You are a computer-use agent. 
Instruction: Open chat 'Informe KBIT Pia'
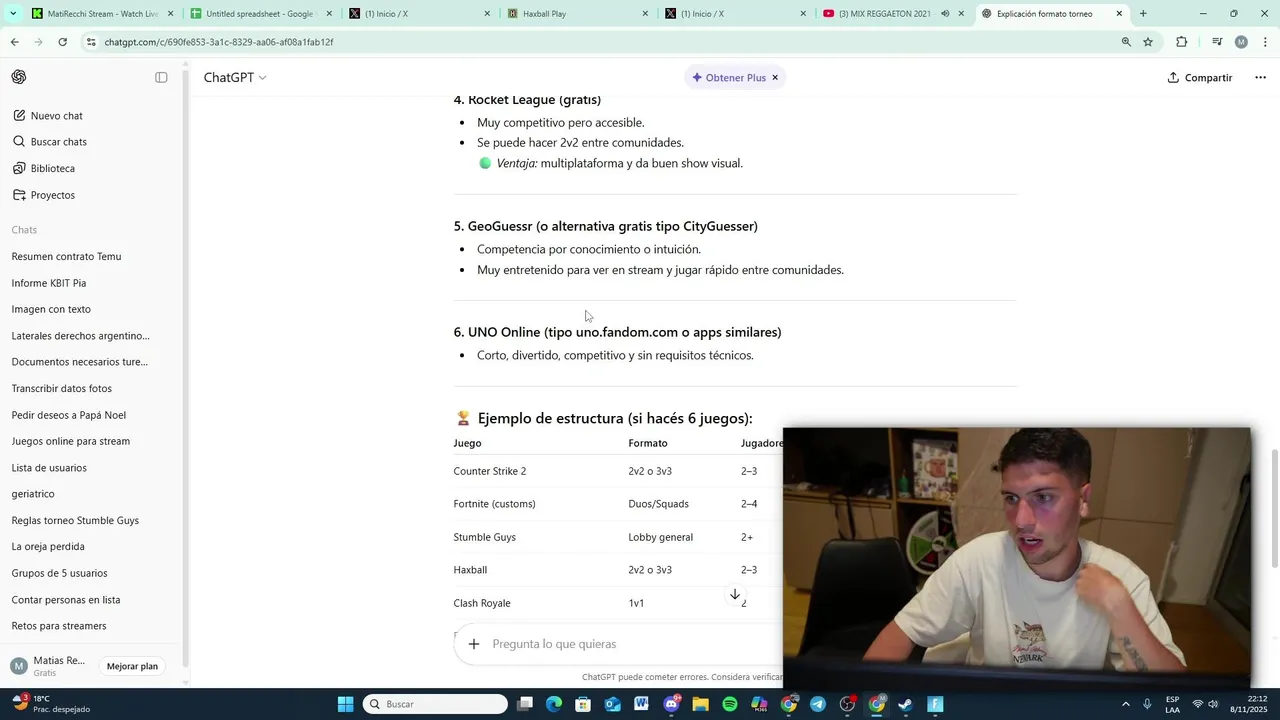(x=49, y=283)
